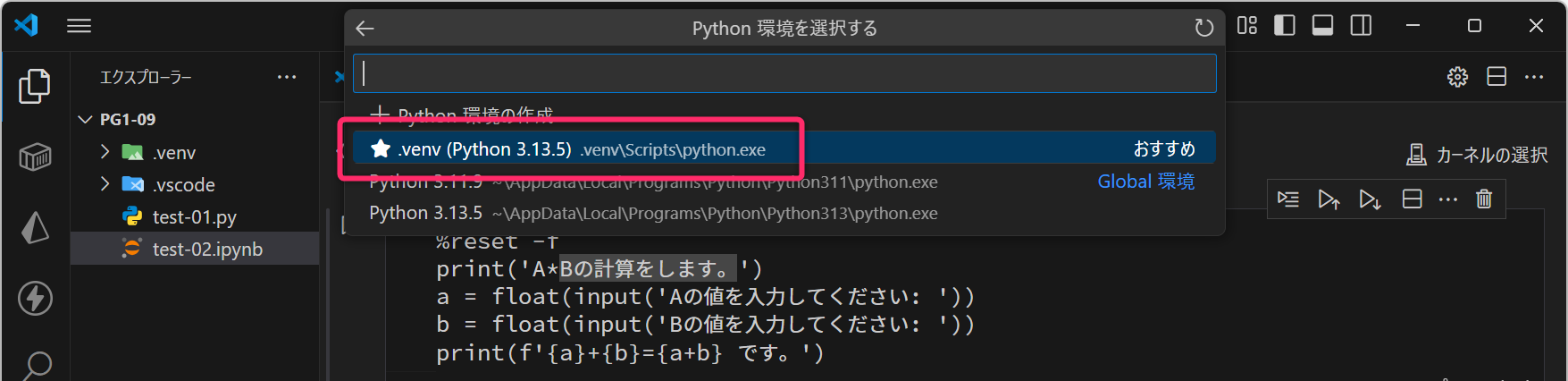1568x381 pixels.
Task: Refresh the Python environment list
Action: (x=1203, y=29)
